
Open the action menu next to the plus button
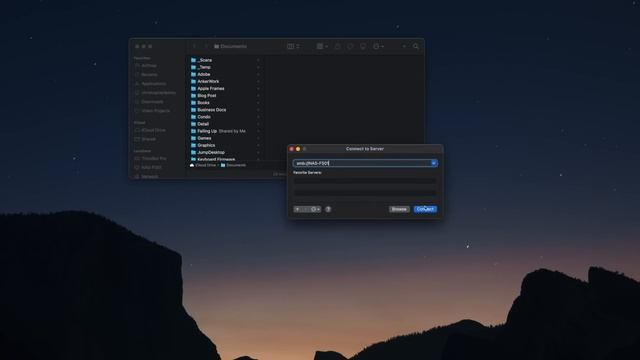pos(315,209)
